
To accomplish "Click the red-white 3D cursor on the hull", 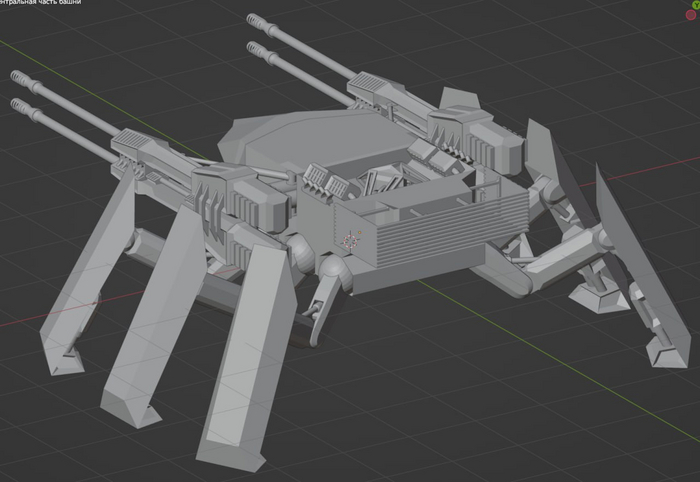I will (350, 241).
